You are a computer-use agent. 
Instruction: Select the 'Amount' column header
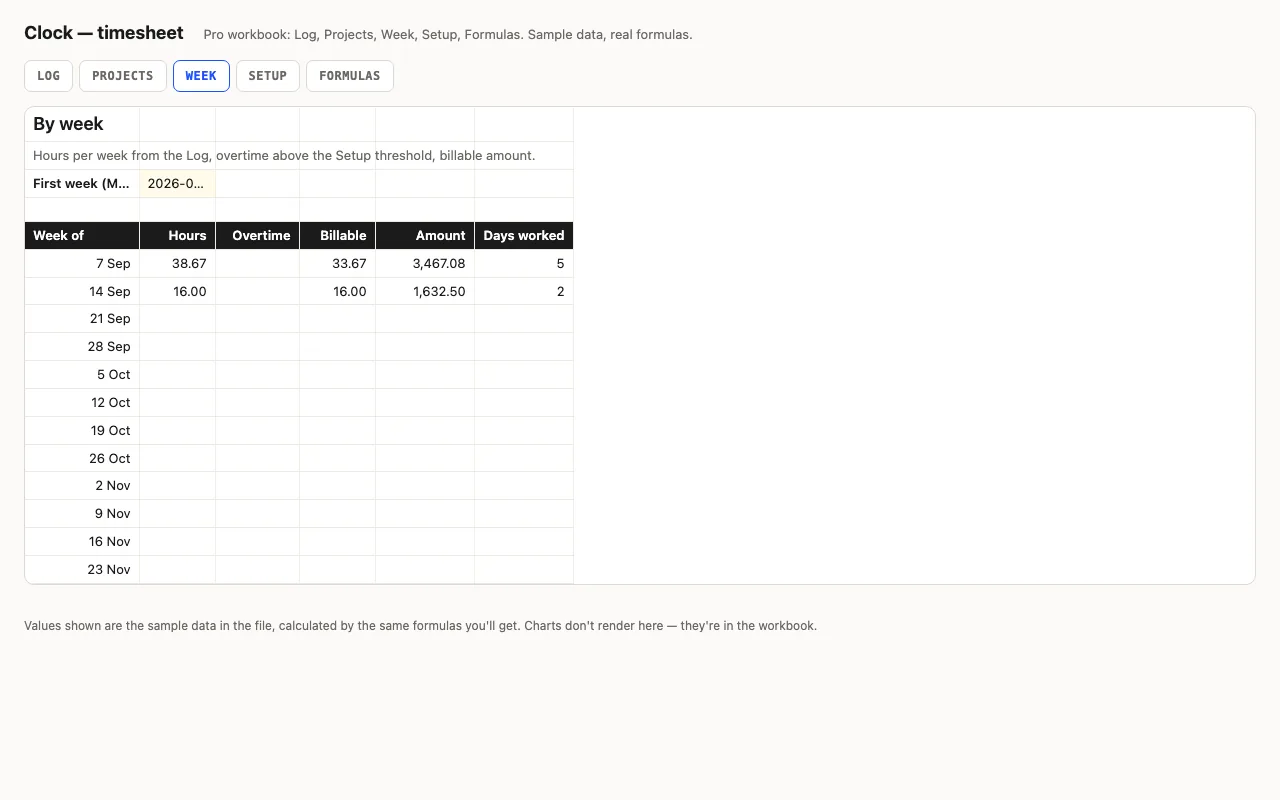point(425,236)
